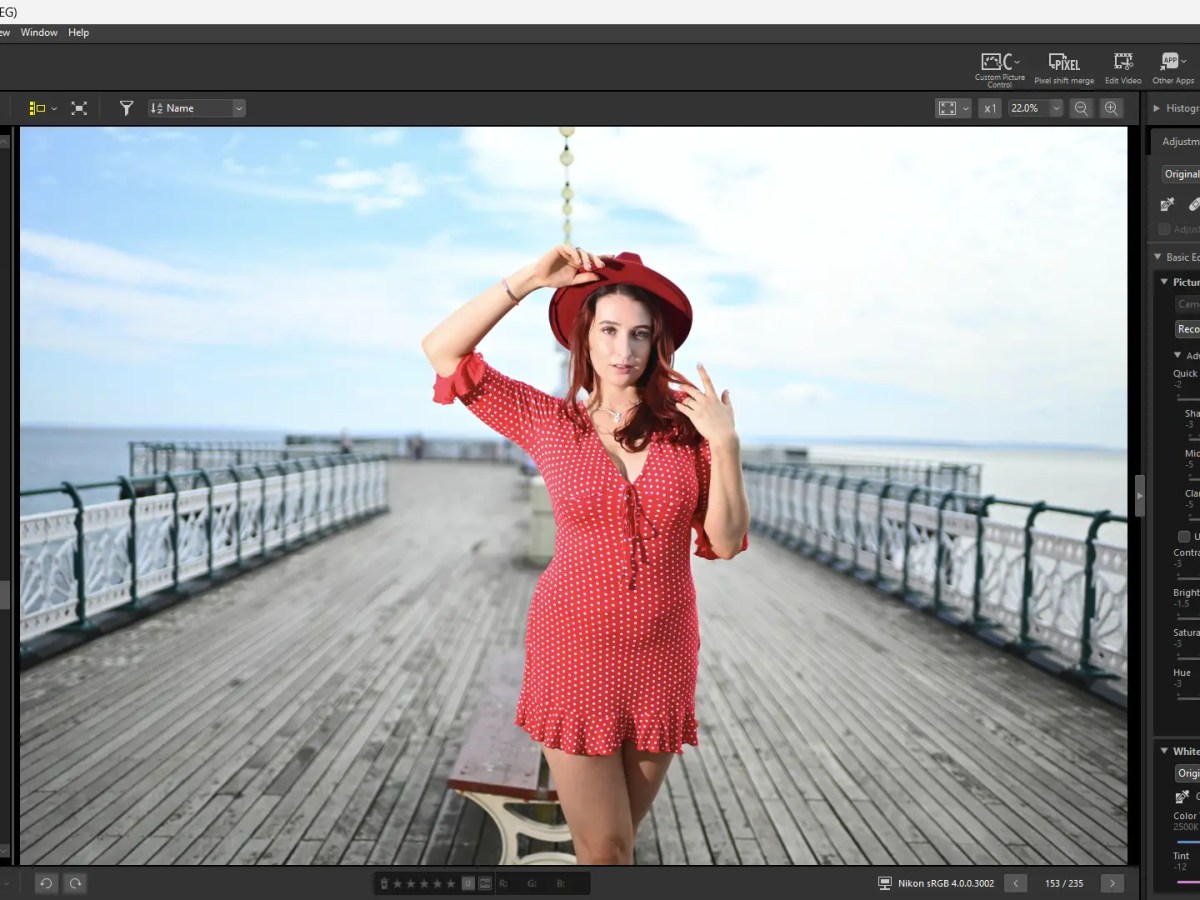Click the zoom in magnifier icon
The height and width of the screenshot is (900, 1200).
pyautogui.click(x=1111, y=107)
